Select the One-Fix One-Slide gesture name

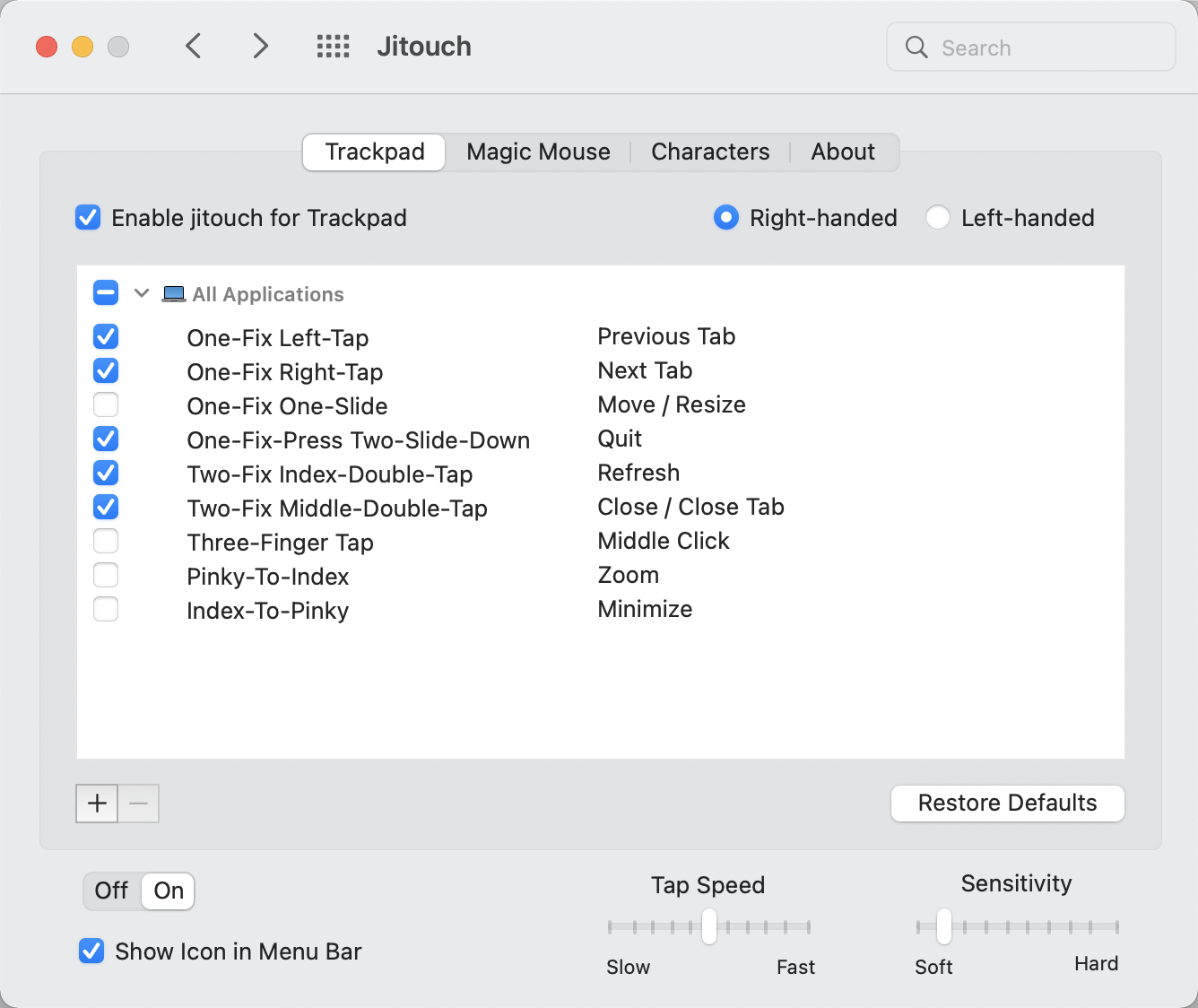pos(287,406)
